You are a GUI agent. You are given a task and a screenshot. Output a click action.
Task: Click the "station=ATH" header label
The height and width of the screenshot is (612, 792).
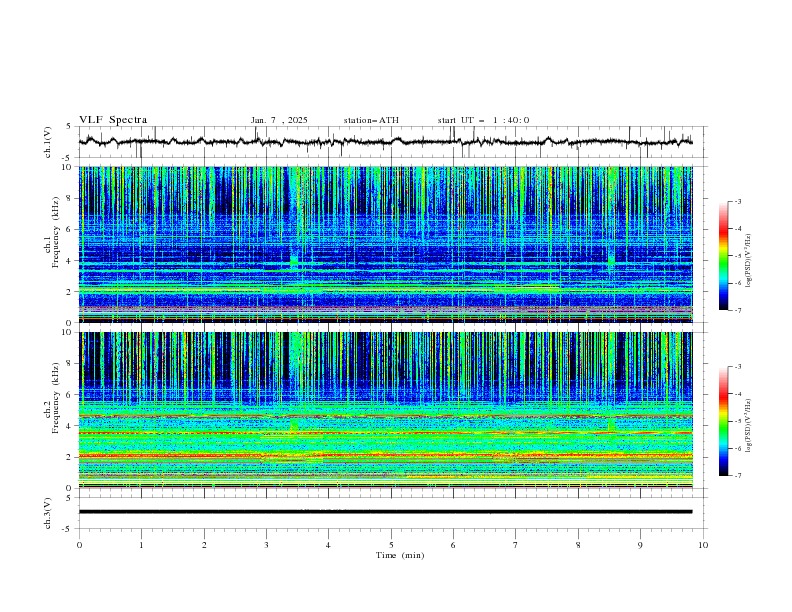click(x=371, y=120)
